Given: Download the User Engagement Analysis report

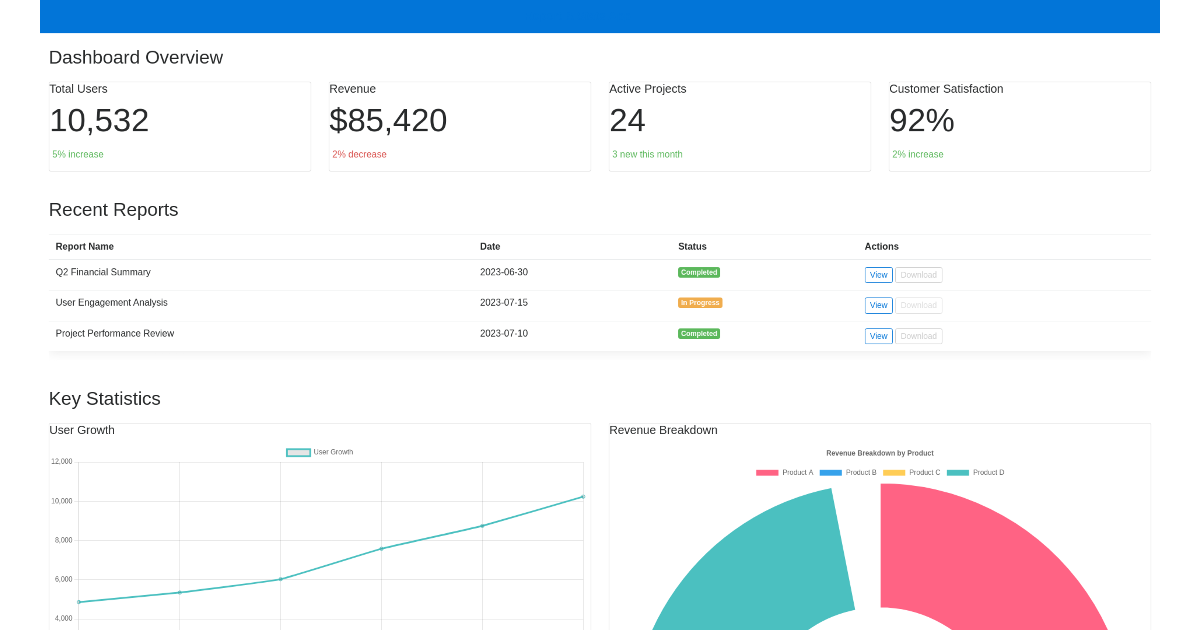Looking at the screenshot, I should coord(918,305).
